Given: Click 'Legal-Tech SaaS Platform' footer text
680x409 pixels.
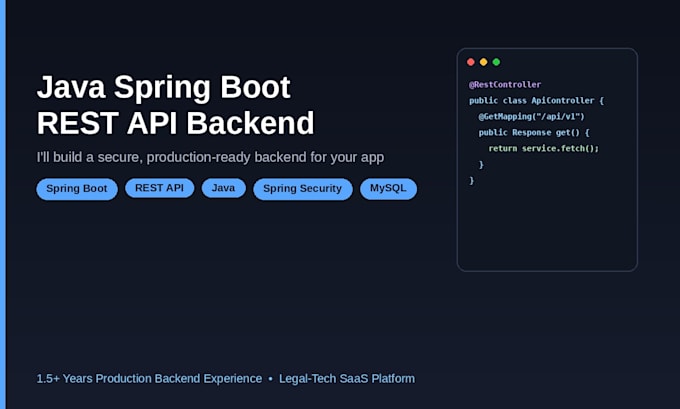Looking at the screenshot, I should click(x=347, y=379).
